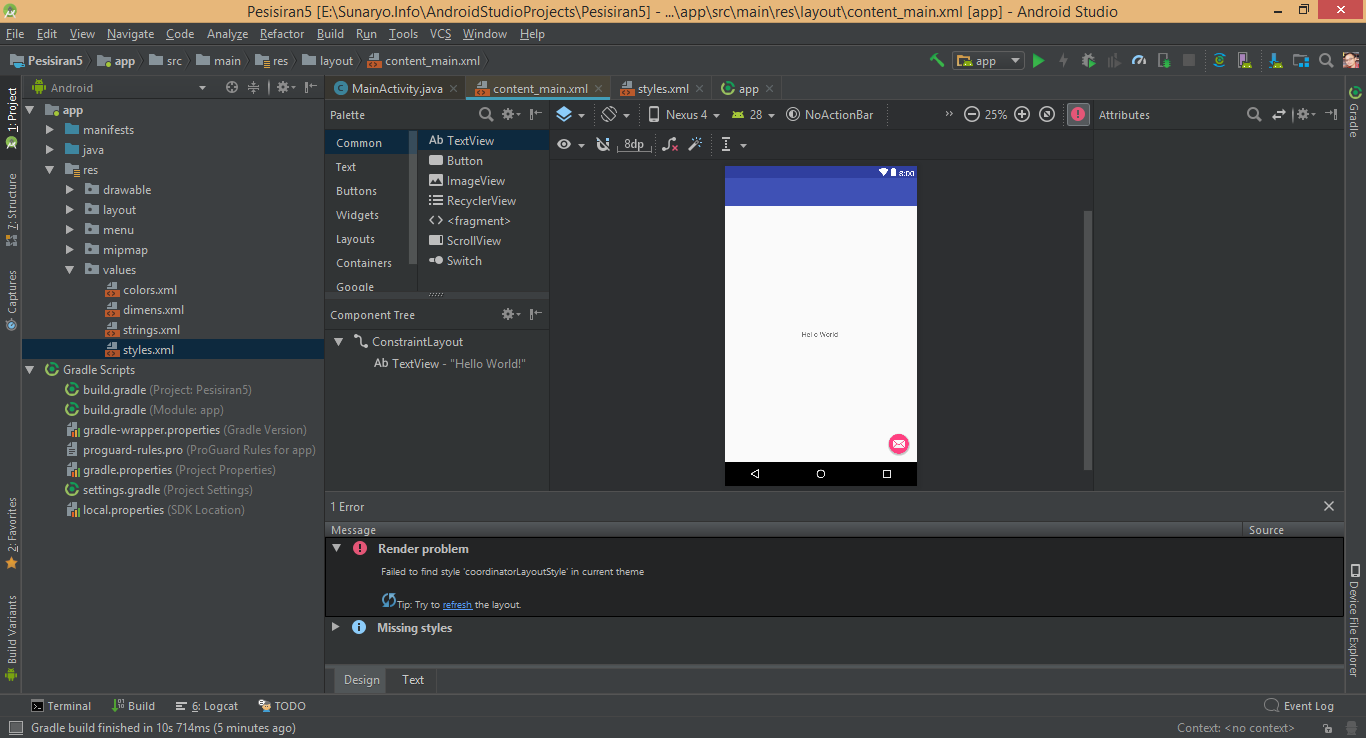Run the app with the green play icon
Image resolution: width=1366 pixels, height=738 pixels.
pos(1038,61)
